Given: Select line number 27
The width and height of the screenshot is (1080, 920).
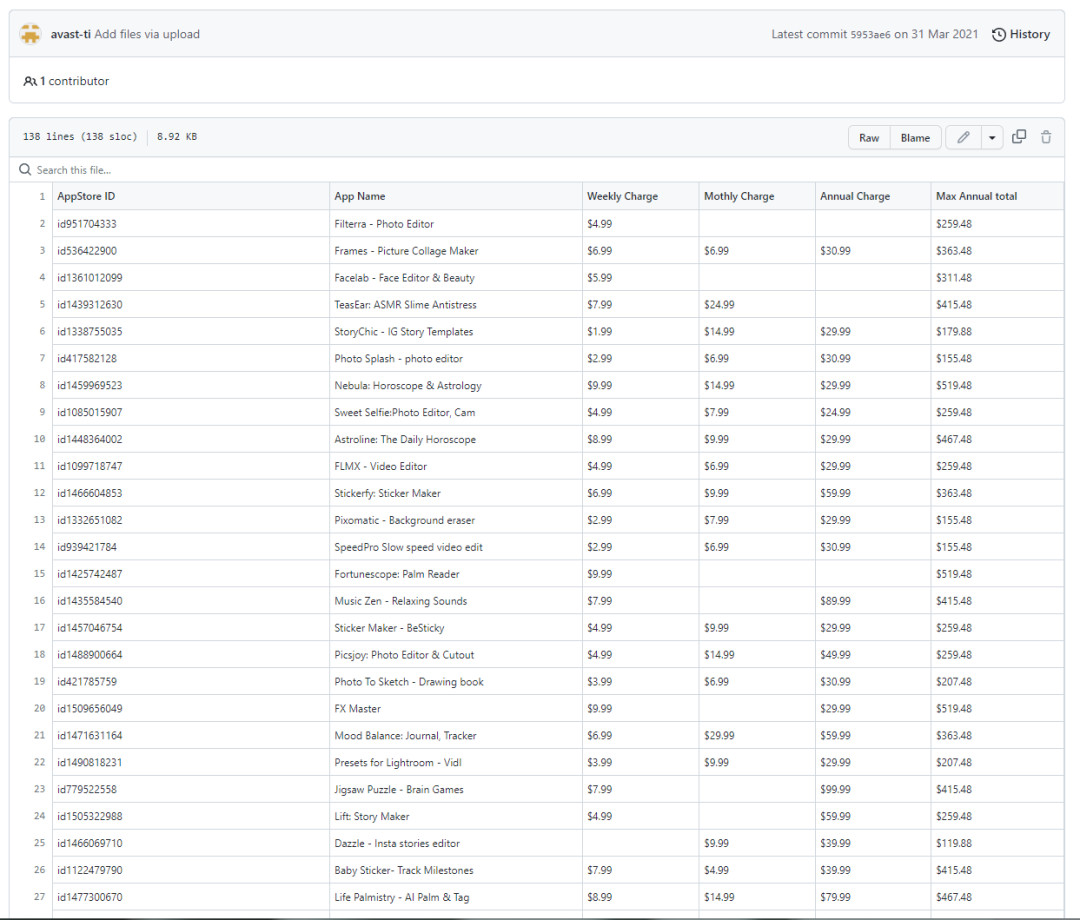Looking at the screenshot, I should (x=39, y=897).
